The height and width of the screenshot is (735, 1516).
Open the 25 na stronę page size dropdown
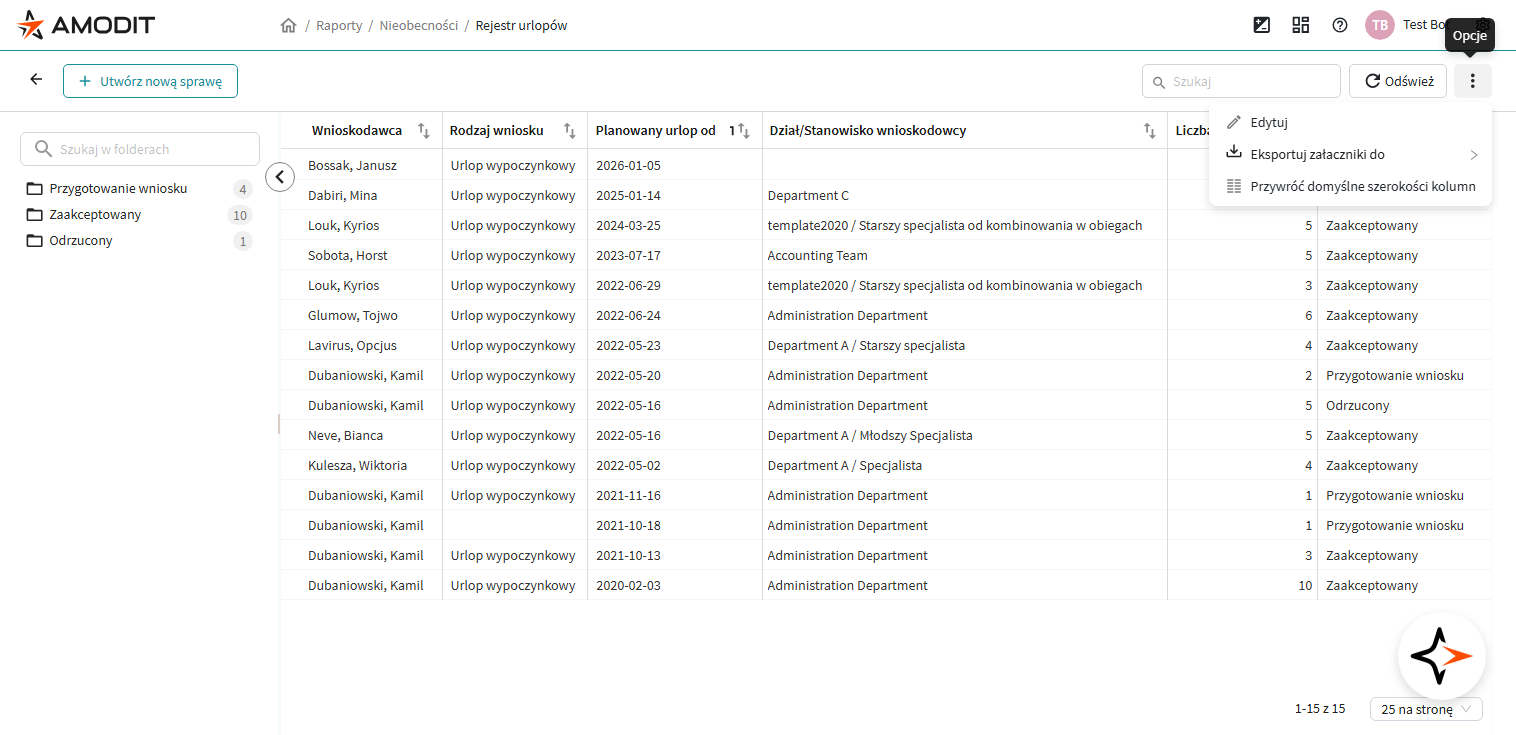pos(1426,709)
